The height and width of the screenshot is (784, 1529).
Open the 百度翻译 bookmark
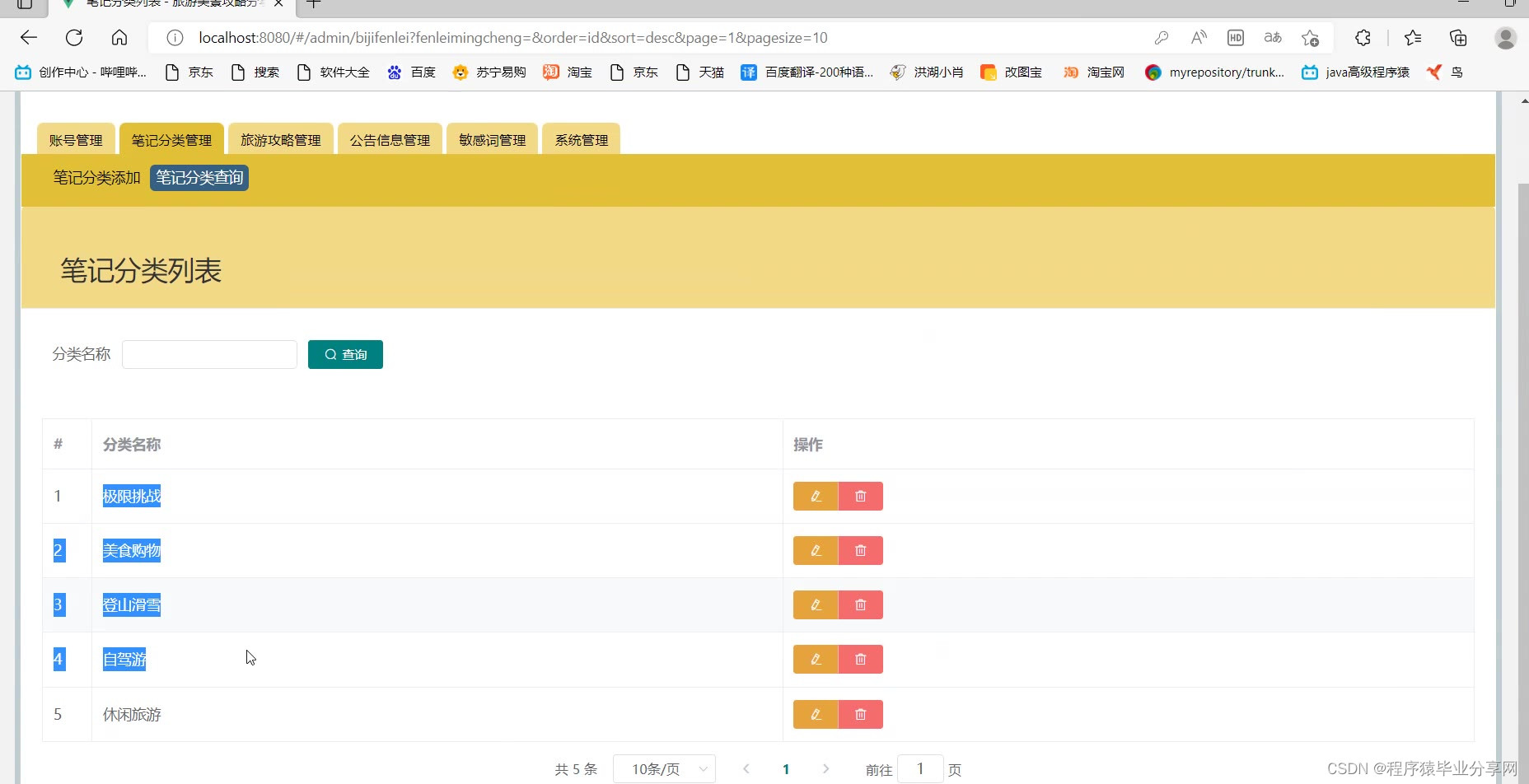click(x=807, y=72)
